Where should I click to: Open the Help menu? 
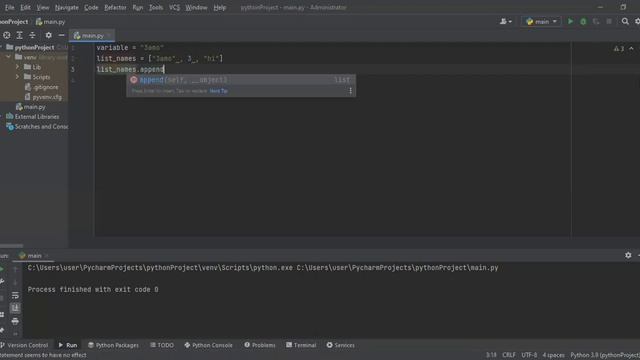pyautogui.click(x=220, y=7)
